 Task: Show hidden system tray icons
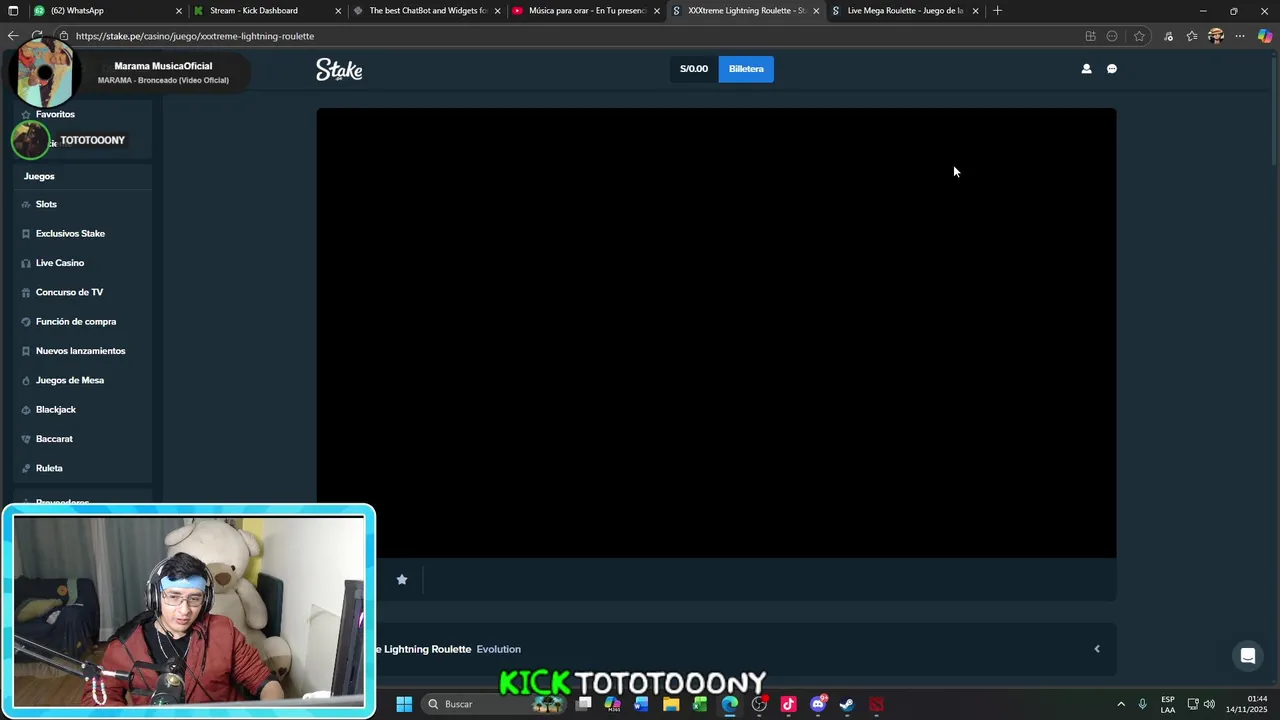[1120, 704]
